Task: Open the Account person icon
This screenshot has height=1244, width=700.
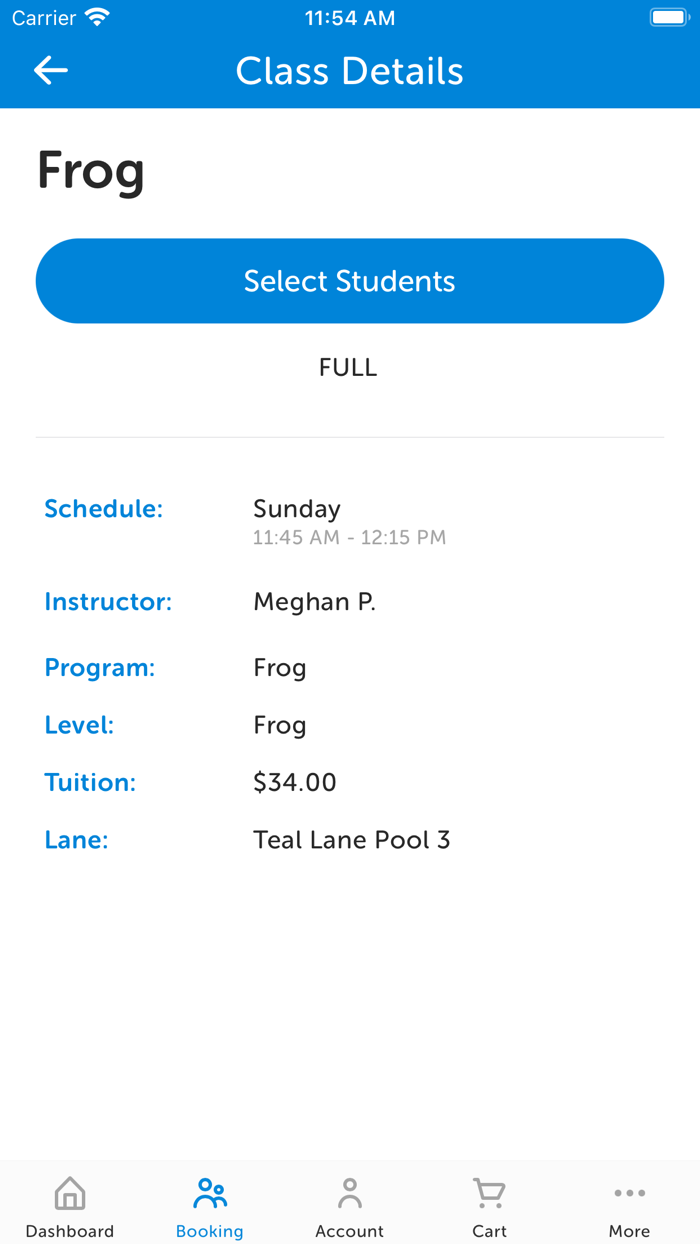Action: coord(349,1193)
